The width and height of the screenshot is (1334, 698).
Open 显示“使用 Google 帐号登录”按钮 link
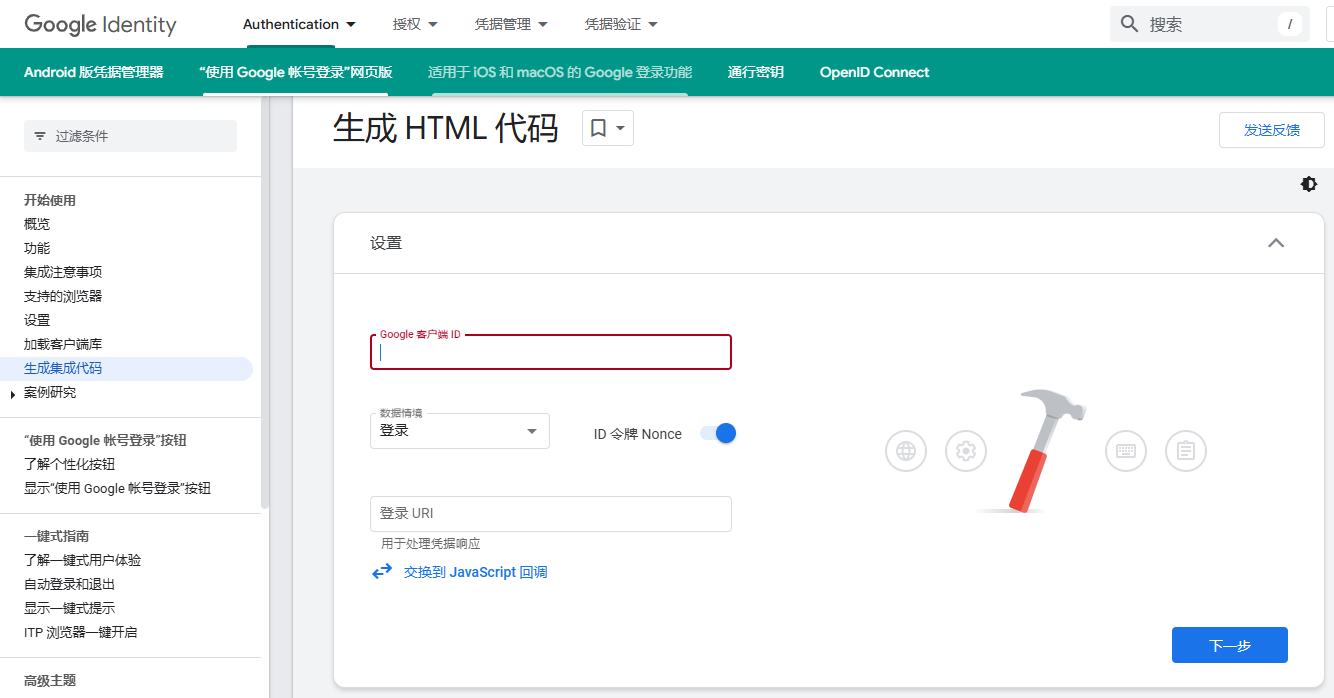(117, 488)
